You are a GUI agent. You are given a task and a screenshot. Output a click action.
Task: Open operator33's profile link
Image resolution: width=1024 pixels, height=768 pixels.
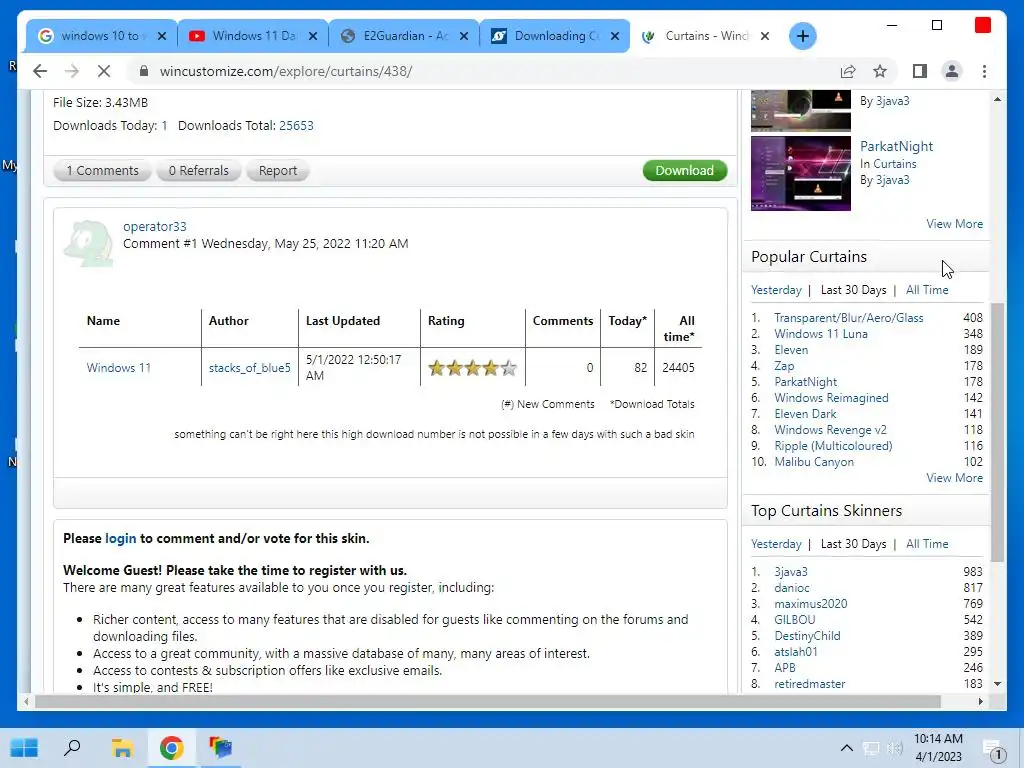click(x=155, y=227)
